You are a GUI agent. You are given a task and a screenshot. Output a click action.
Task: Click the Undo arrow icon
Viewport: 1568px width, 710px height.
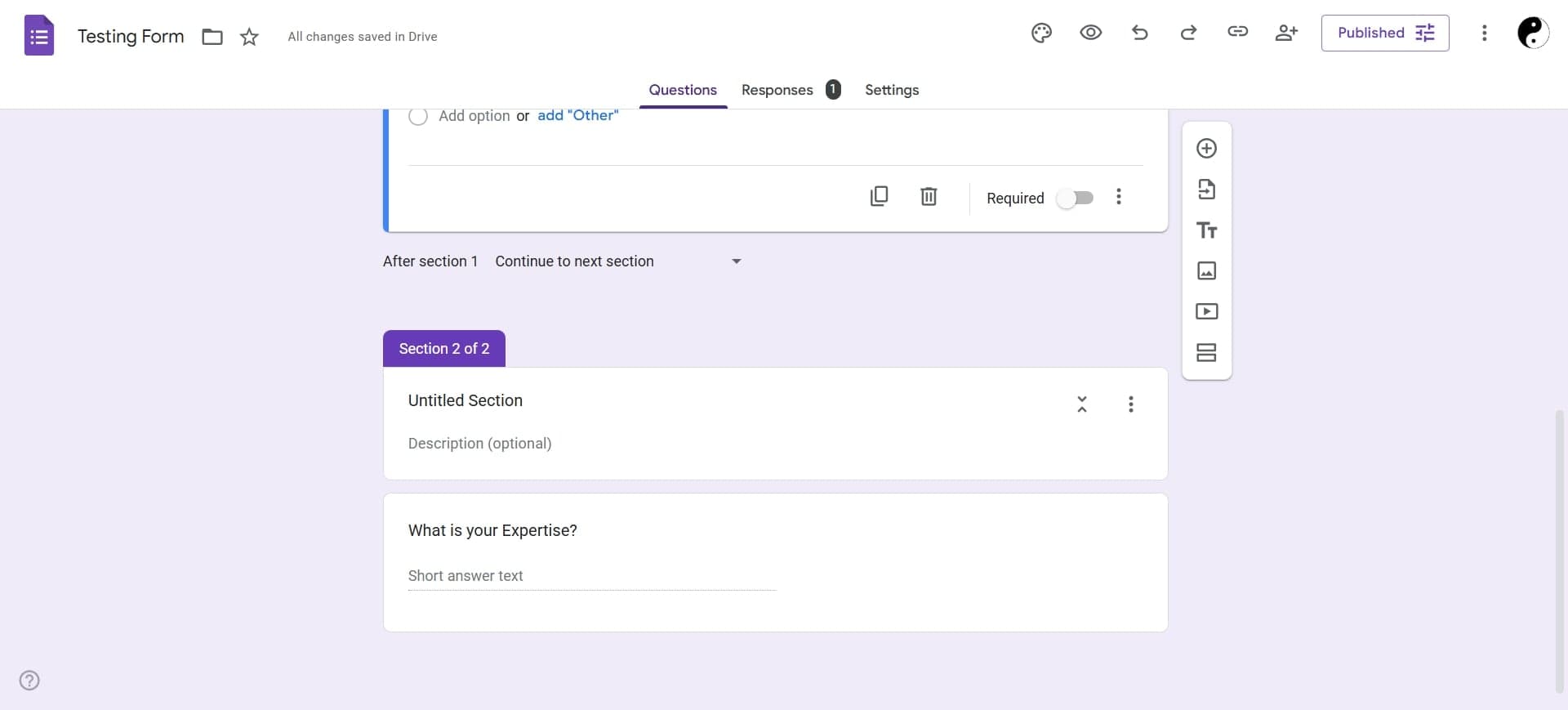click(1139, 33)
